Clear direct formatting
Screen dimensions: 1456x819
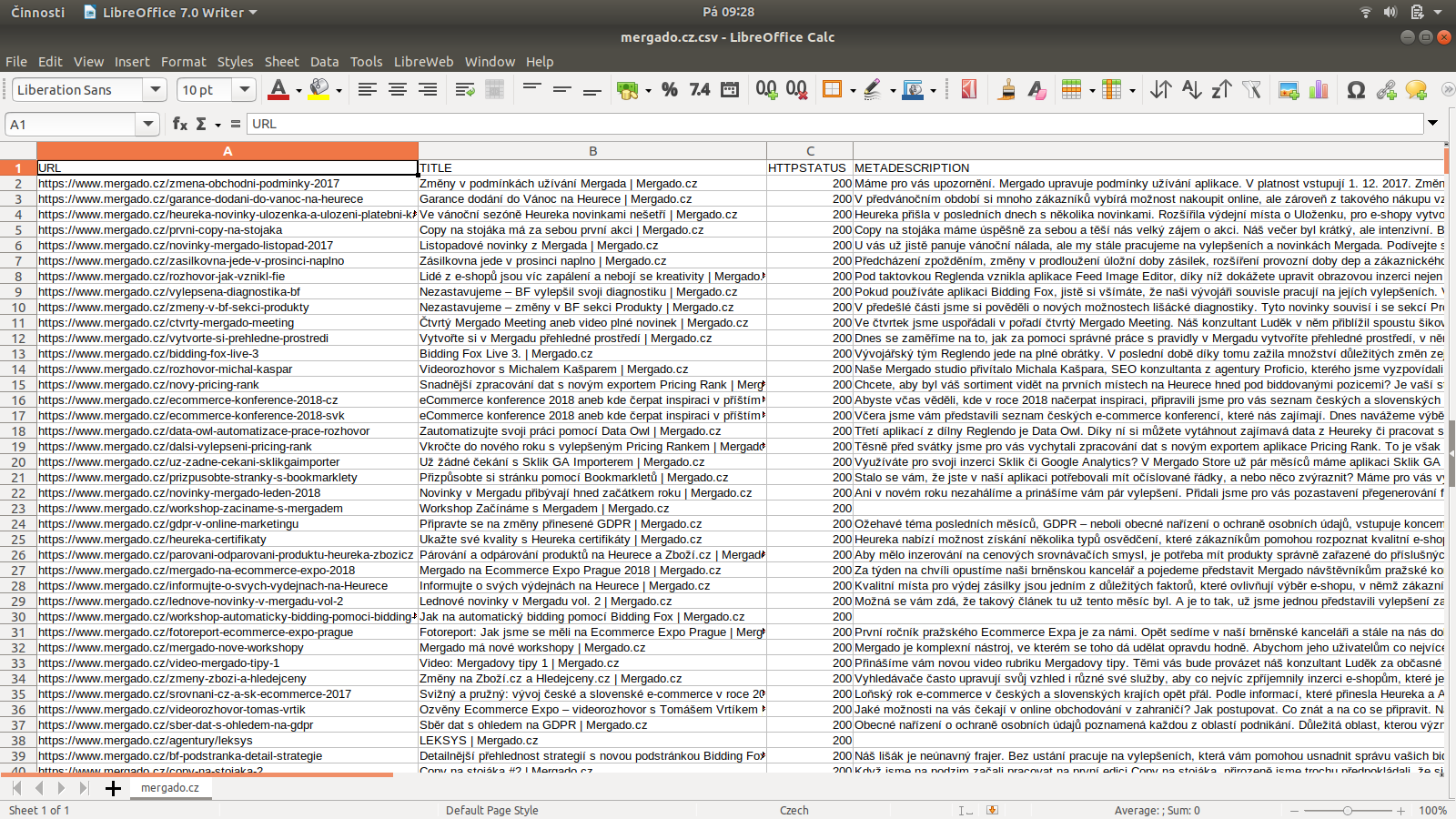[x=1036, y=90]
